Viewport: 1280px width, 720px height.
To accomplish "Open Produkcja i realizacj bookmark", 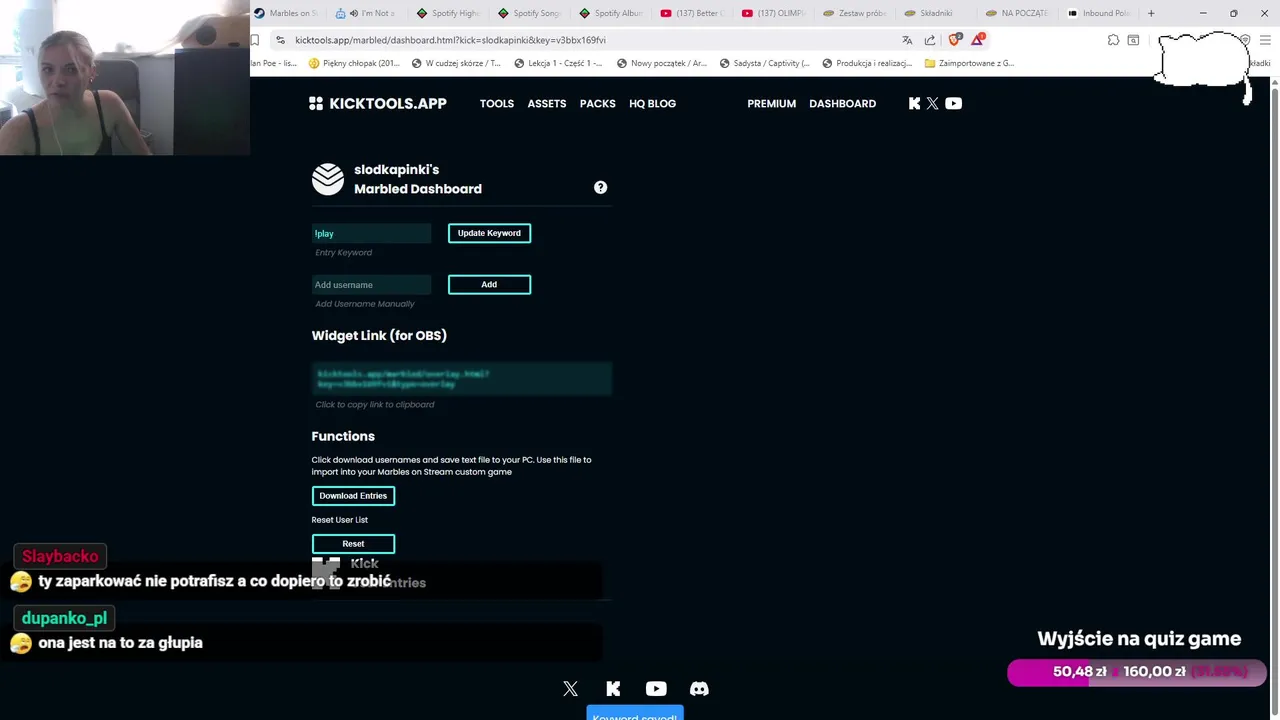I will tap(867, 63).
